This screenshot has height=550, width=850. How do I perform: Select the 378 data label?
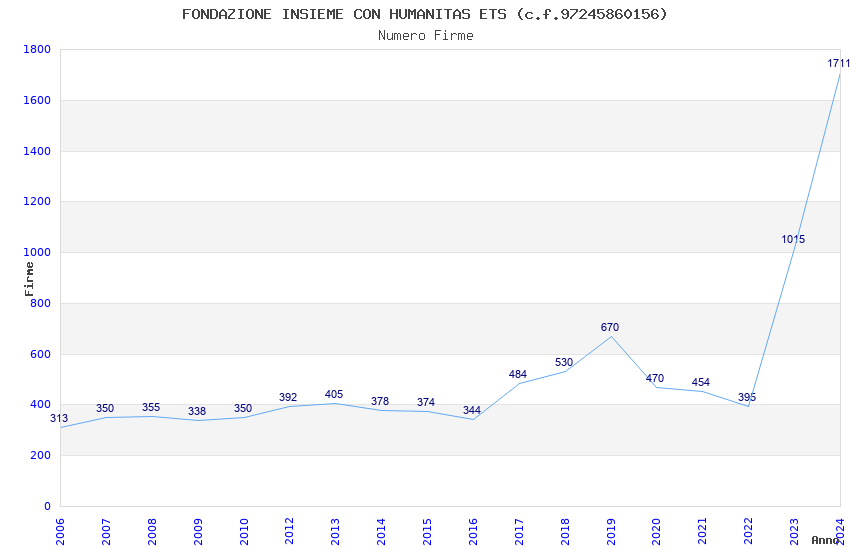[x=380, y=401]
